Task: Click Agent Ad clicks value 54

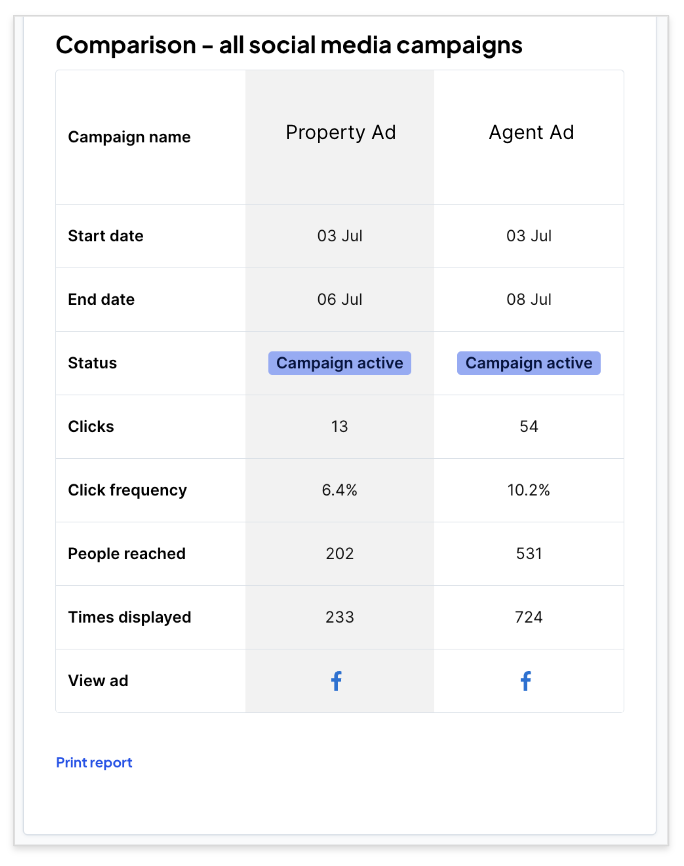Action: 529,427
